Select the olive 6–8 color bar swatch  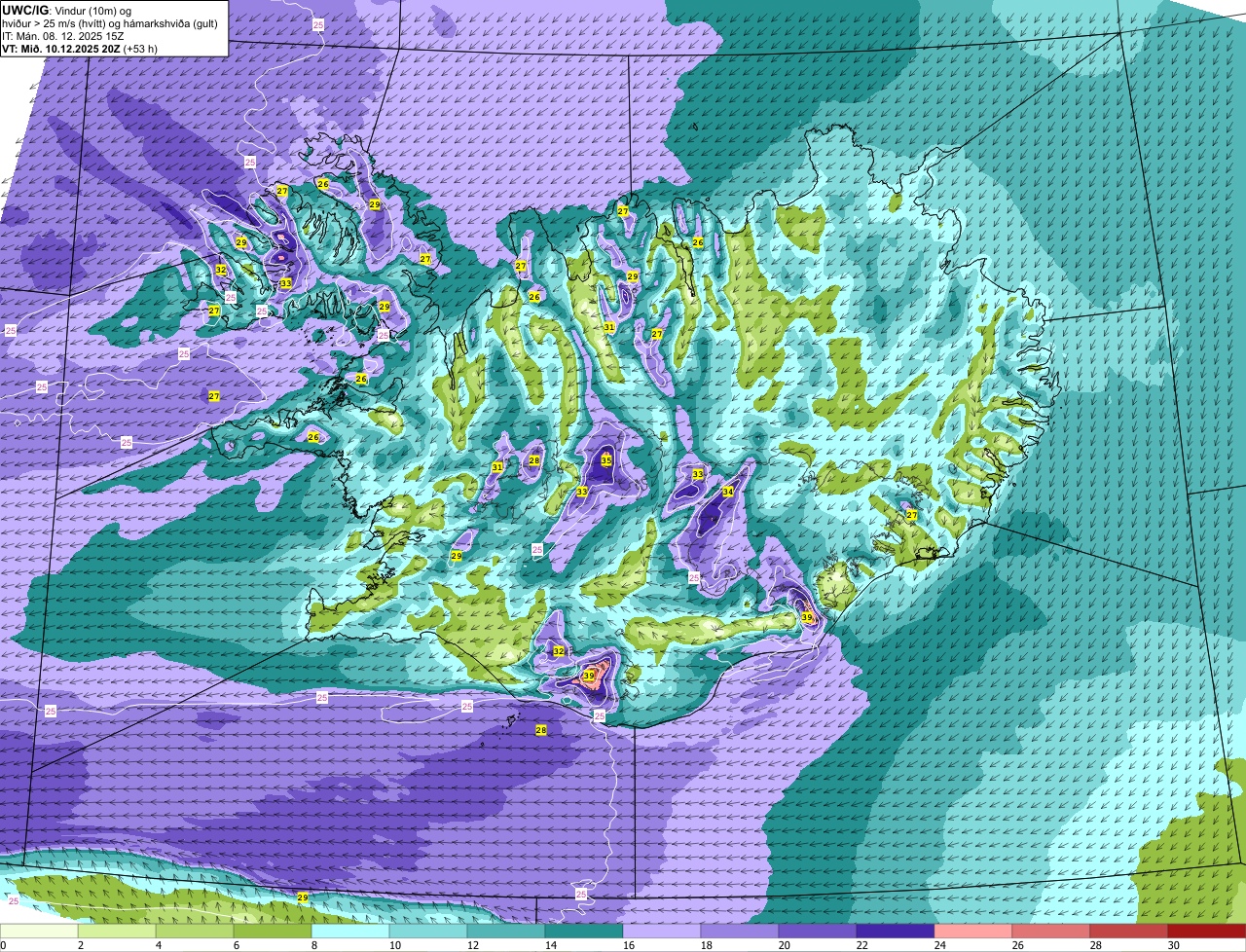click(274, 932)
